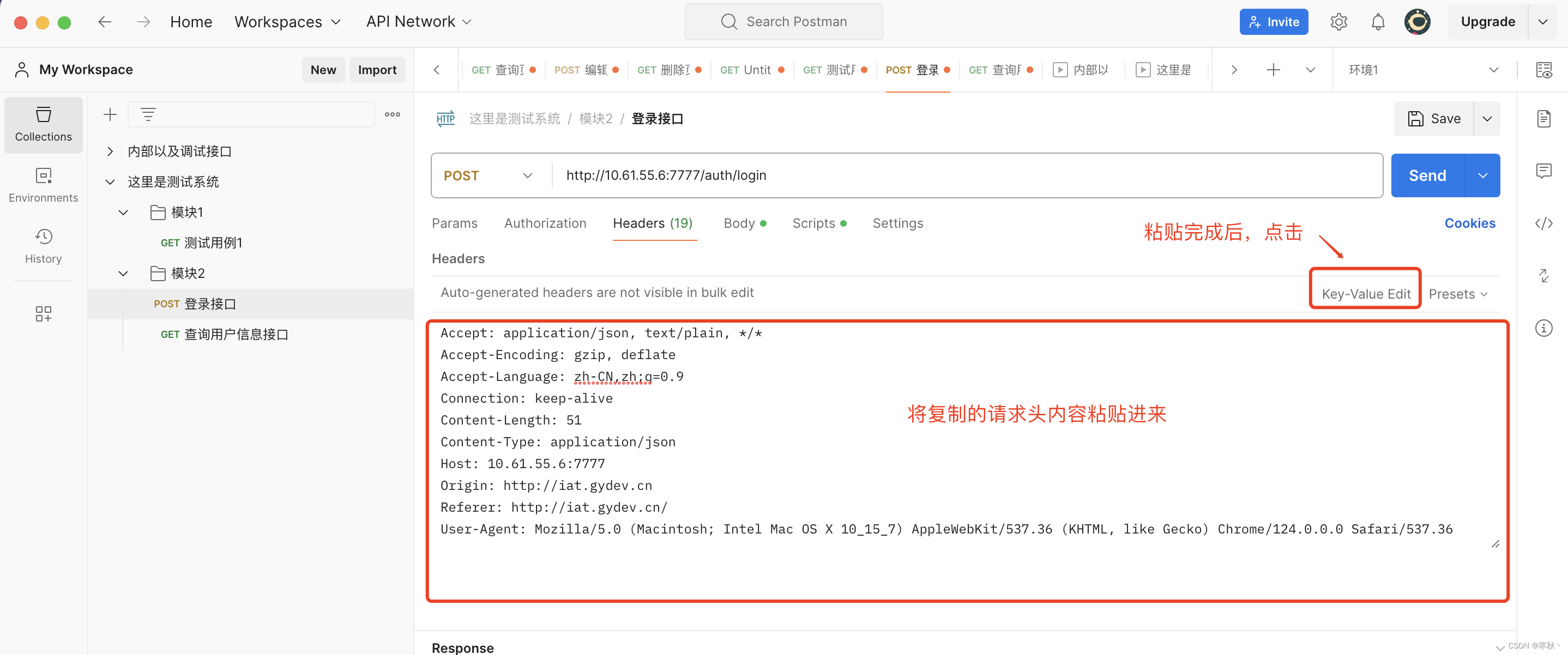Open the Comments panel on the right sidebar
Image resolution: width=1568 pixels, height=655 pixels.
point(1545,171)
